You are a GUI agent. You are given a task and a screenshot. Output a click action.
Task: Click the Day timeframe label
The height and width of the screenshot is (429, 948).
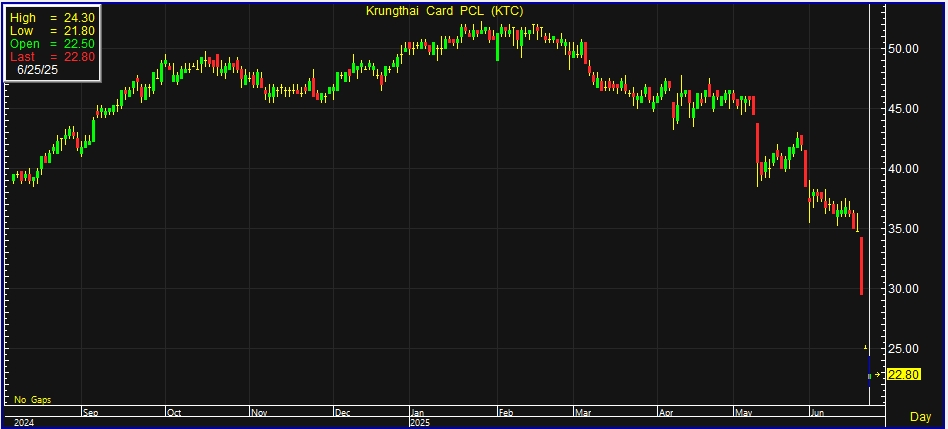tap(920, 415)
